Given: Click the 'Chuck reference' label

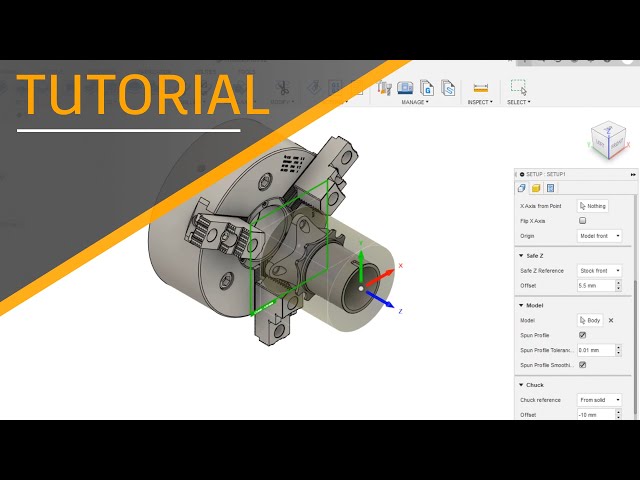Looking at the screenshot, I should (540, 400).
